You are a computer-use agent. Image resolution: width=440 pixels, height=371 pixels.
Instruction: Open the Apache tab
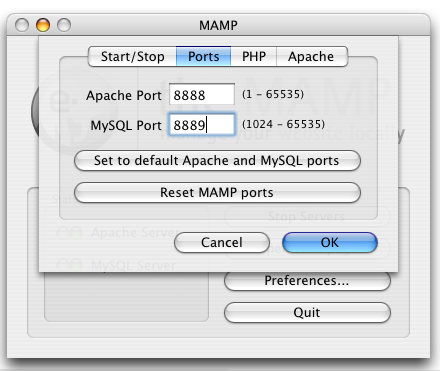pyautogui.click(x=312, y=56)
